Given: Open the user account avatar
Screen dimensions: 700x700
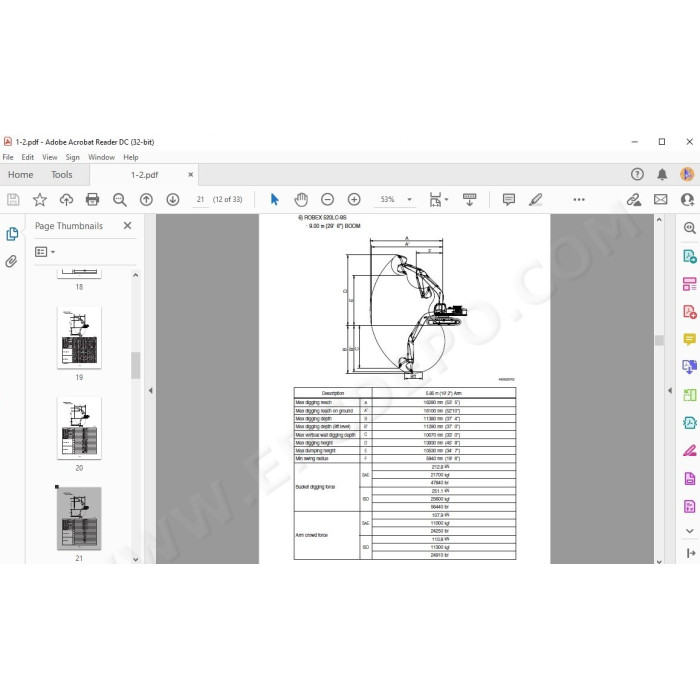Looking at the screenshot, I should click(x=687, y=174).
